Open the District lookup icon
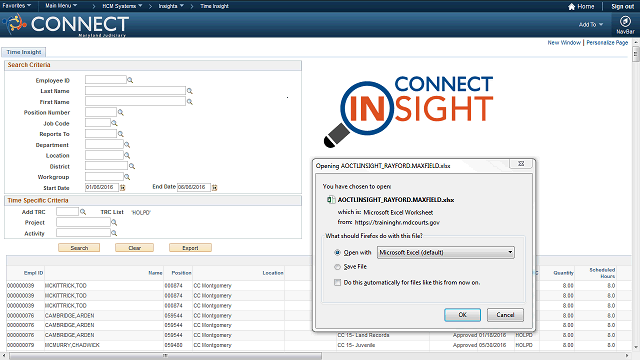Screen dimensions: 640x360 (132, 166)
